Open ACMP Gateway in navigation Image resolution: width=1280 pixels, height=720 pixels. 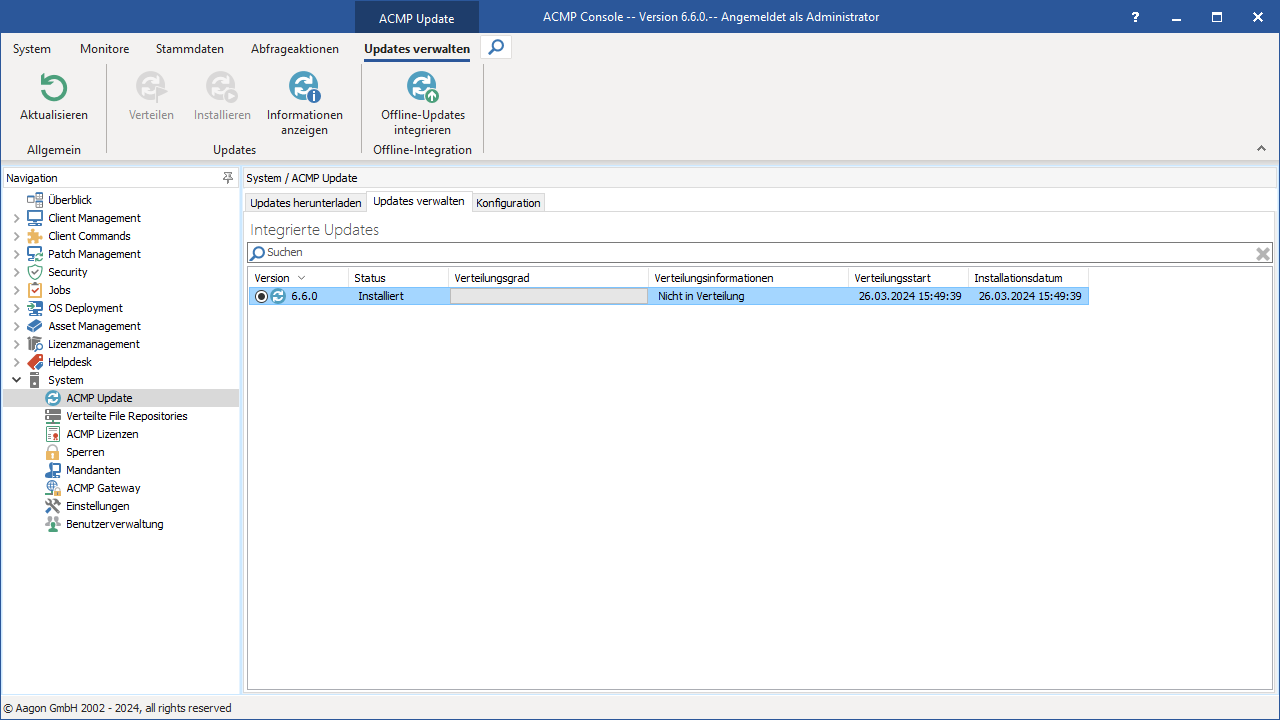pos(103,488)
